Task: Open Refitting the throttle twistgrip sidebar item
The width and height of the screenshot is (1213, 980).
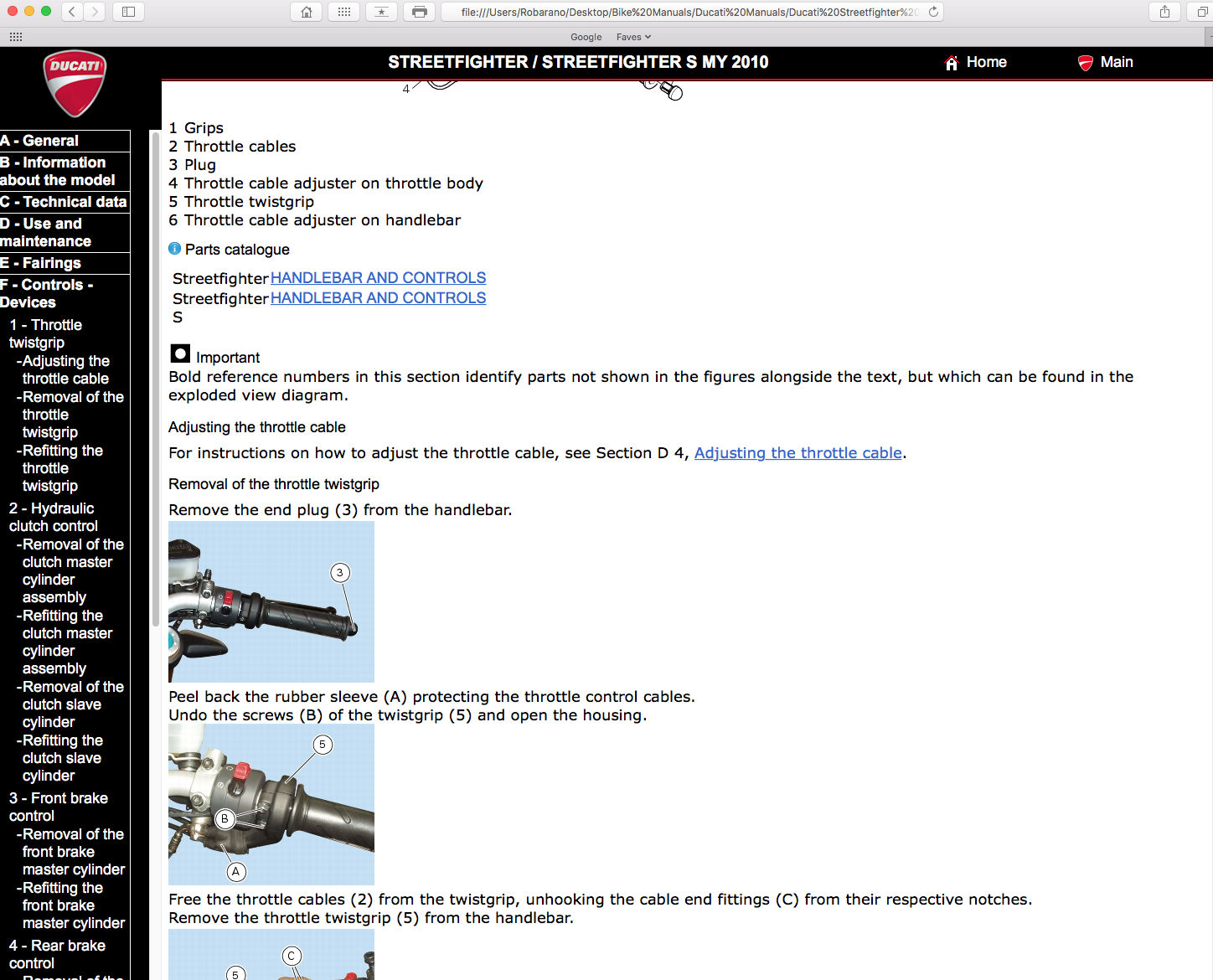Action: pyautogui.click(x=60, y=468)
